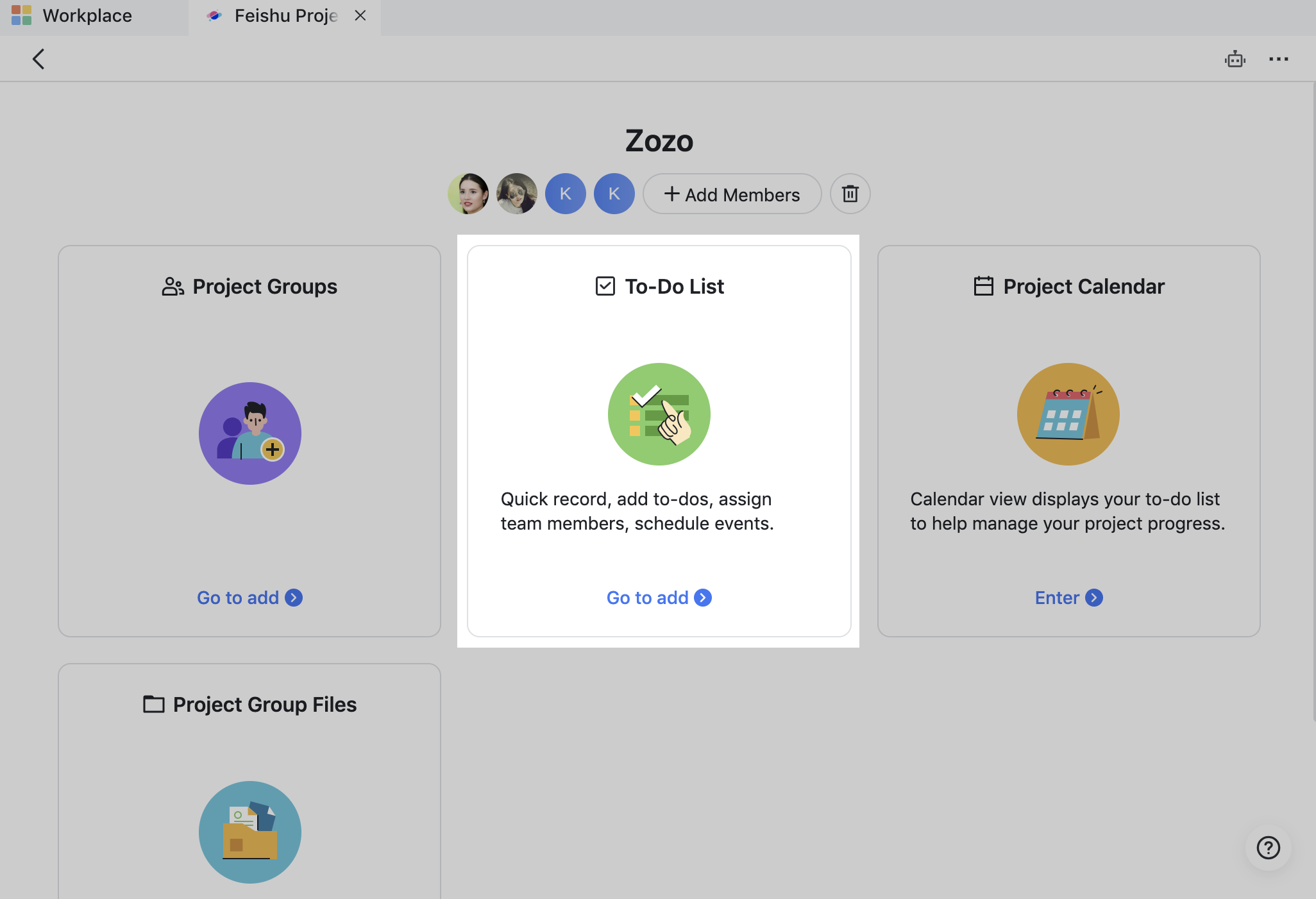Click Go to add under To-Do List

pyautogui.click(x=659, y=598)
